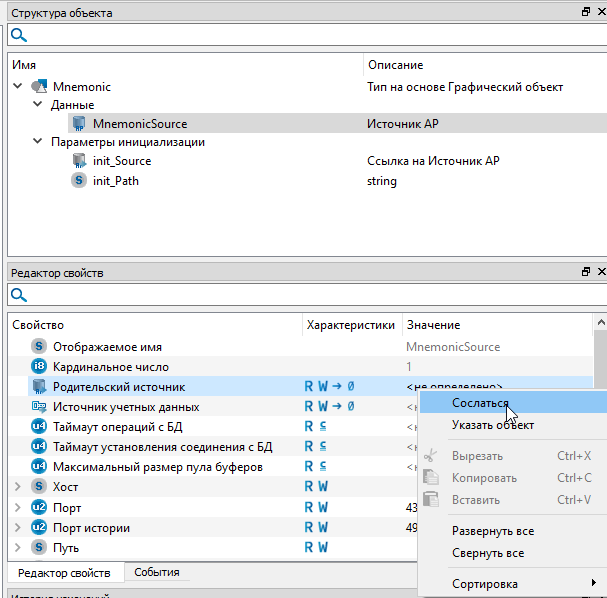Collapse the Mnemonic tree node
Screen dimensions: 607x598
[17, 87]
